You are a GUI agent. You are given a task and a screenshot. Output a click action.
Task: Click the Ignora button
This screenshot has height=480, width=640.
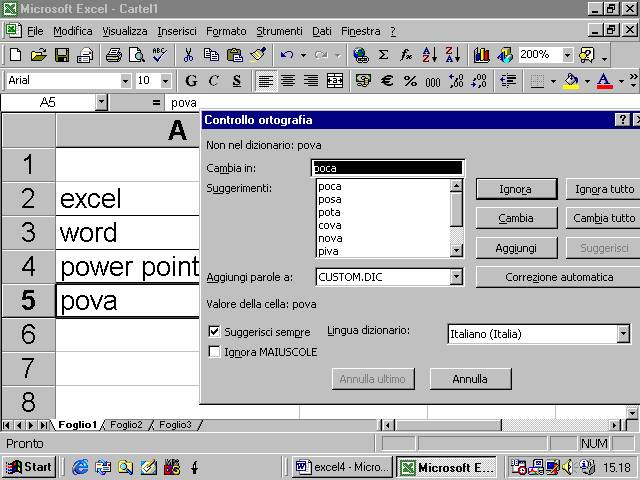click(x=516, y=189)
